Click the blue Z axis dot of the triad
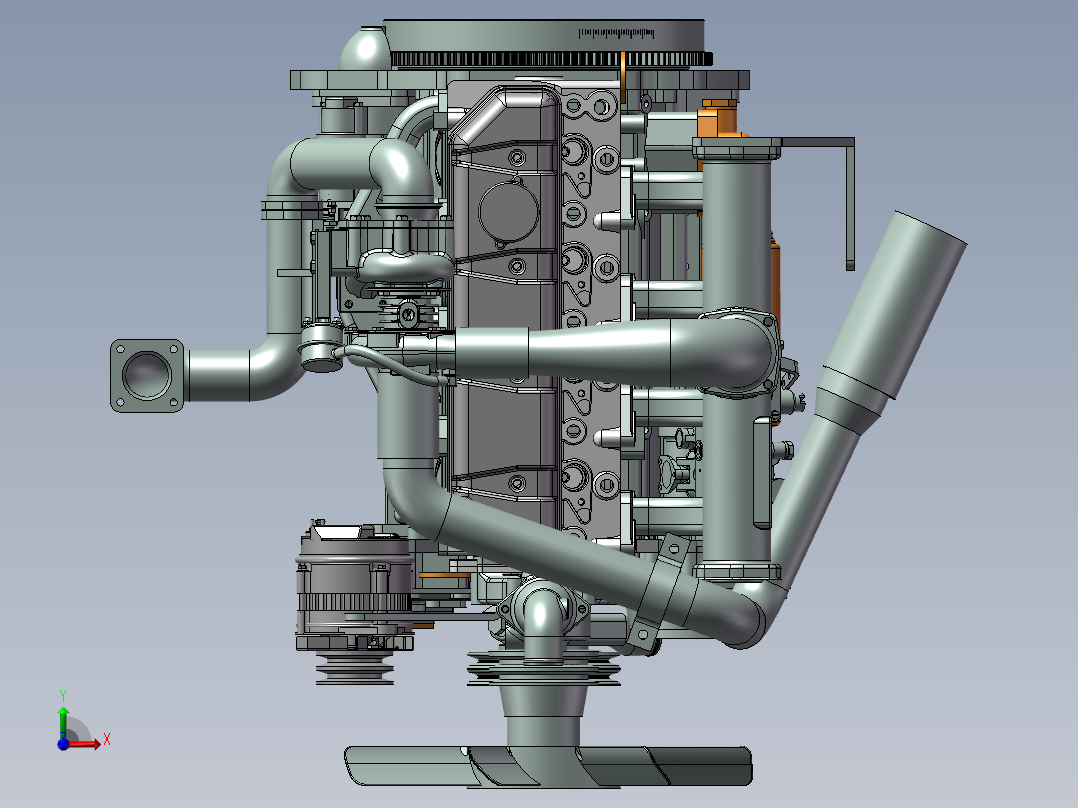1078x808 pixels. (x=63, y=744)
